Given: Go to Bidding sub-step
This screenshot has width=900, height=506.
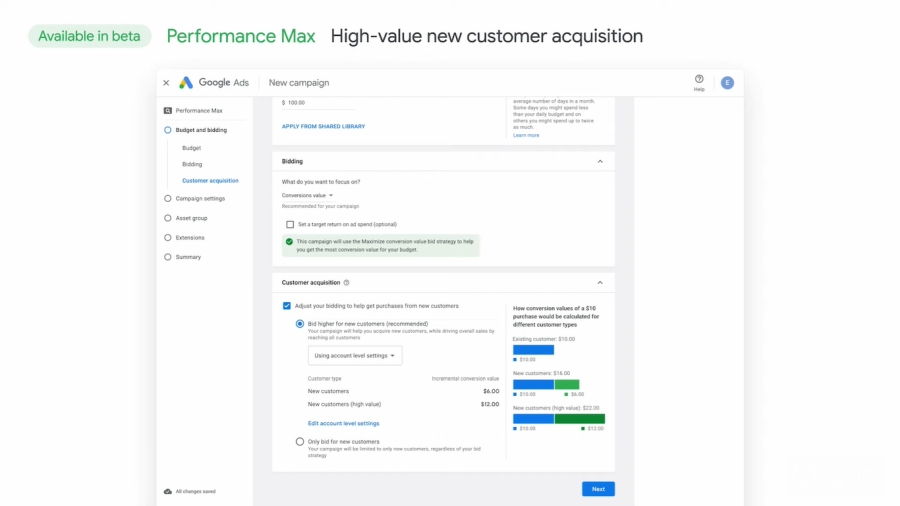Looking at the screenshot, I should (192, 164).
